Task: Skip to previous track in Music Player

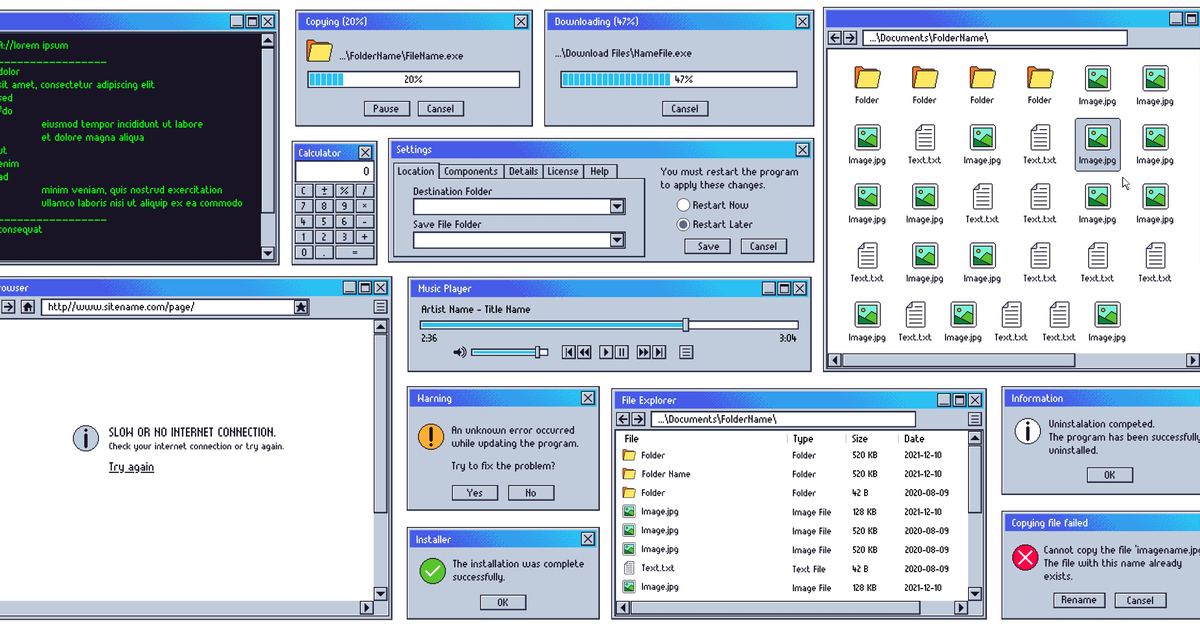Action: (569, 352)
